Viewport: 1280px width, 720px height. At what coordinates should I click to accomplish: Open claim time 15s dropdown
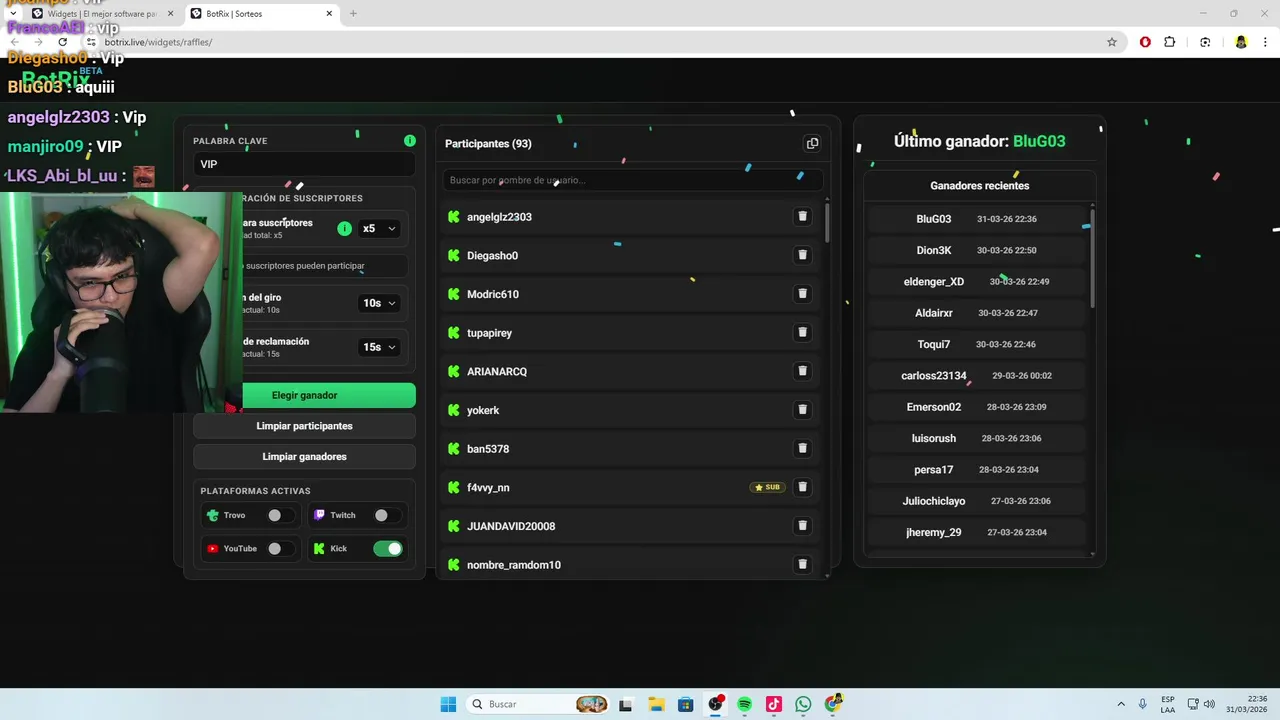coord(379,347)
